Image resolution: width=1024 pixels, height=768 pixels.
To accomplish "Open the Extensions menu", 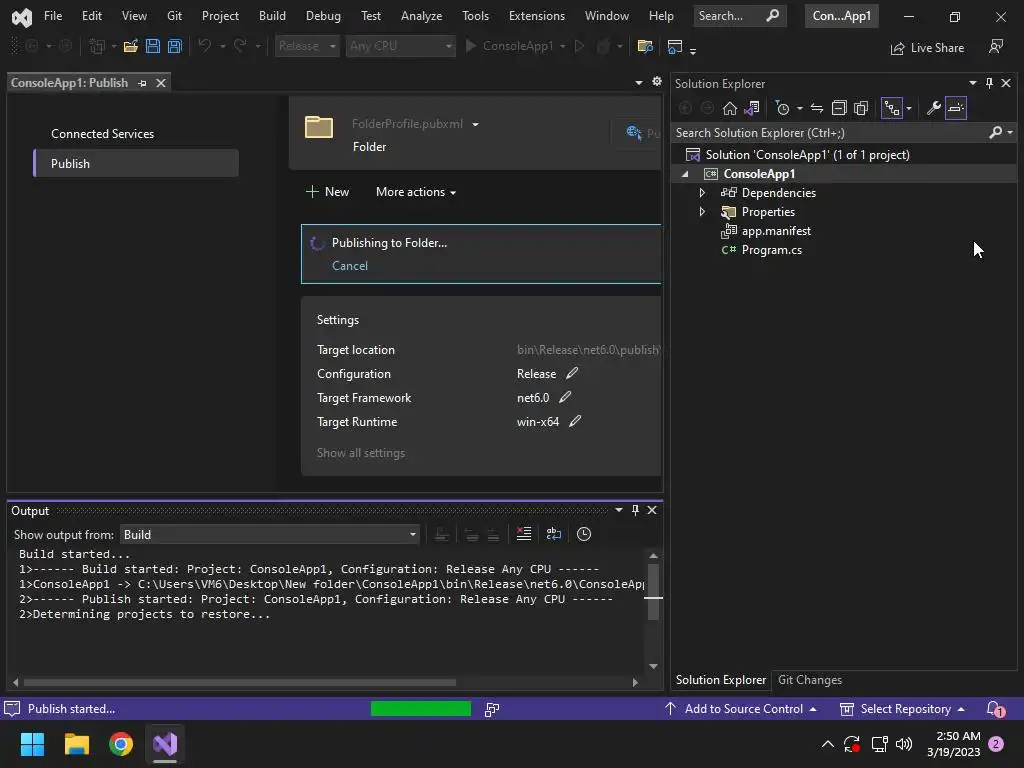I will tap(537, 16).
